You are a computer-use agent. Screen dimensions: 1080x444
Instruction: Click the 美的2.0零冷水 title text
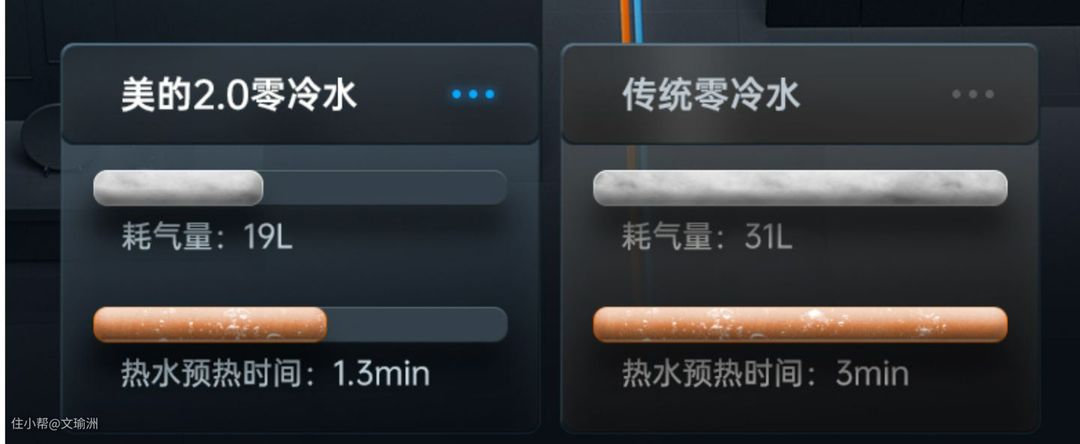click(239, 94)
